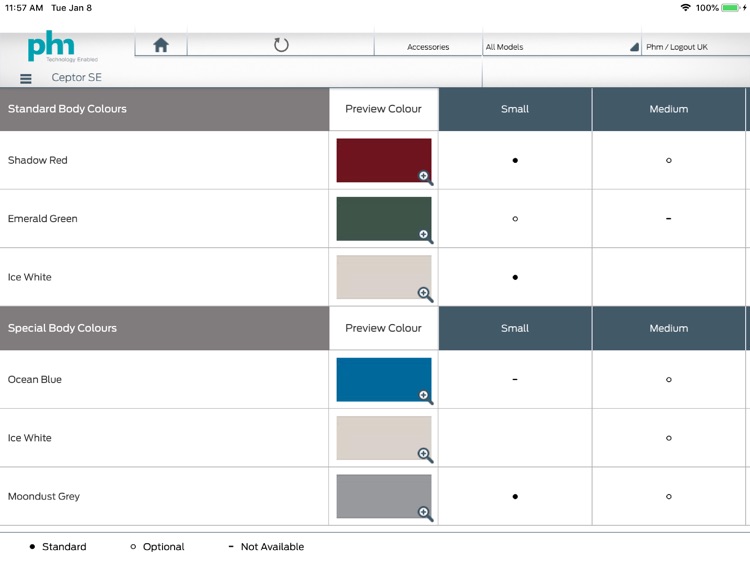The width and height of the screenshot is (750, 562).
Task: Tap Small column header under Standard Body Colours
Action: [515, 109]
